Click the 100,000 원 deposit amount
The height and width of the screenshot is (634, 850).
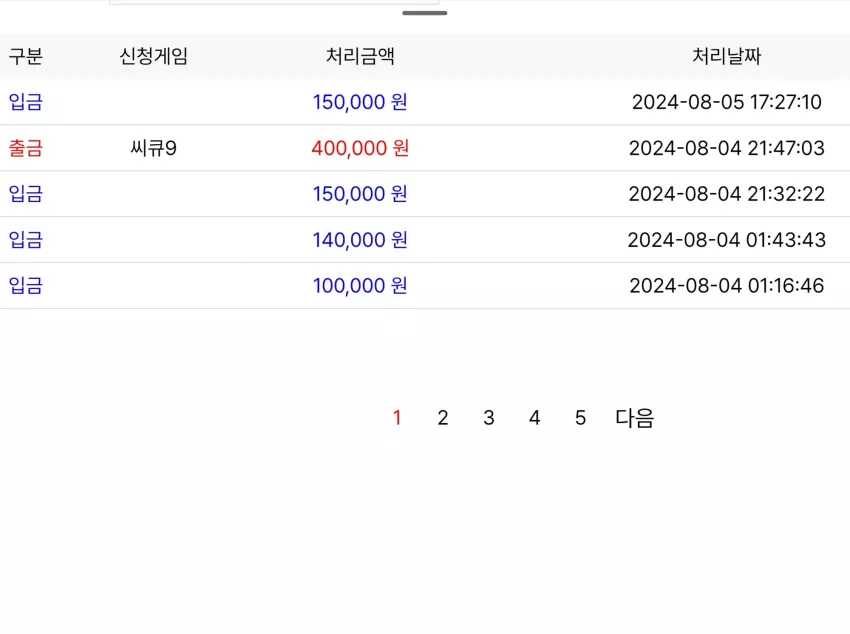(x=360, y=286)
